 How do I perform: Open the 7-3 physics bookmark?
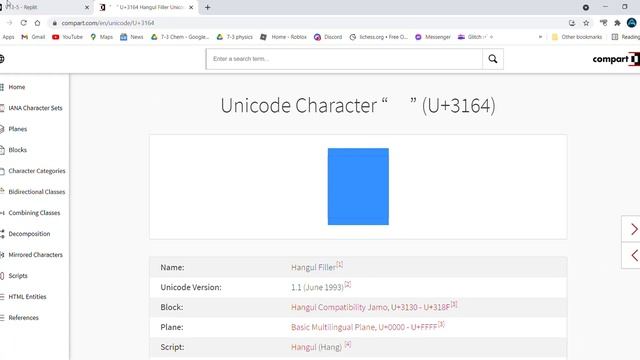coord(235,37)
